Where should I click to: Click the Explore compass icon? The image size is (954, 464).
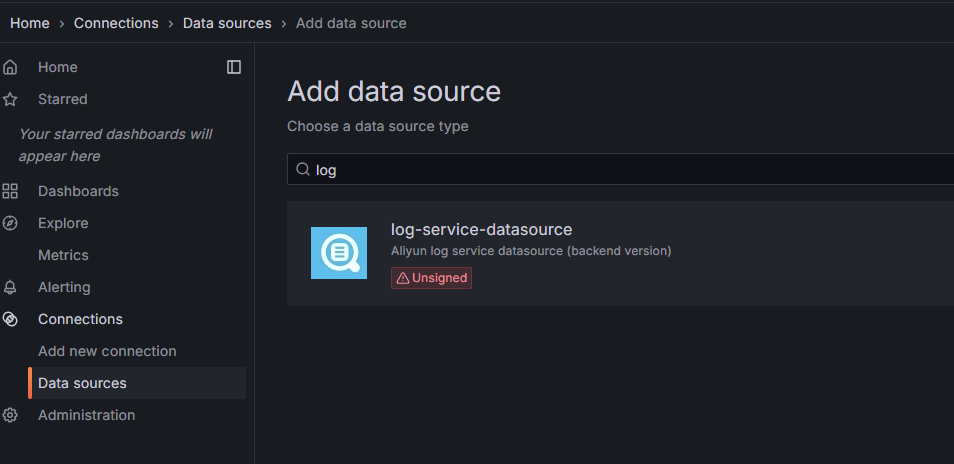[10, 223]
